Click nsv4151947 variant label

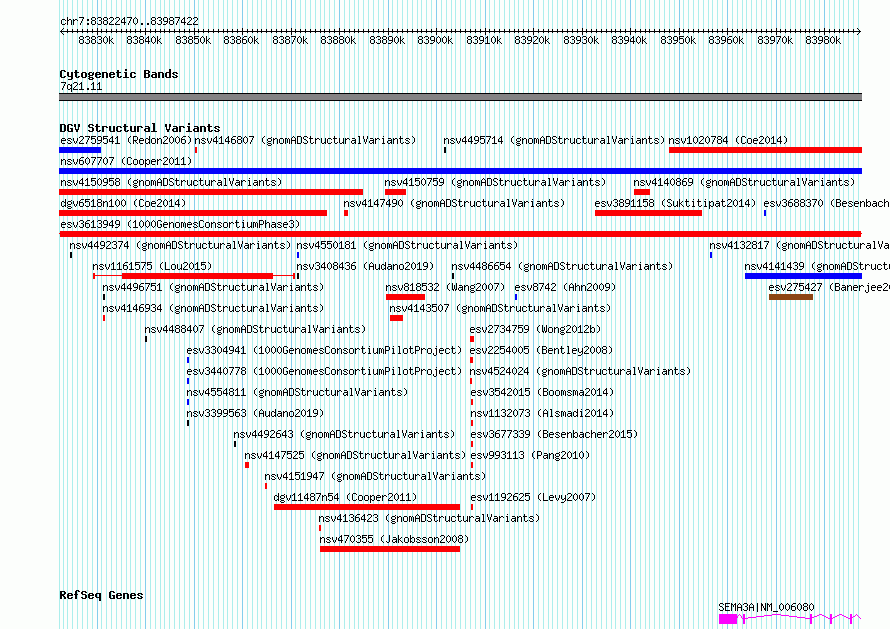click(x=375, y=476)
